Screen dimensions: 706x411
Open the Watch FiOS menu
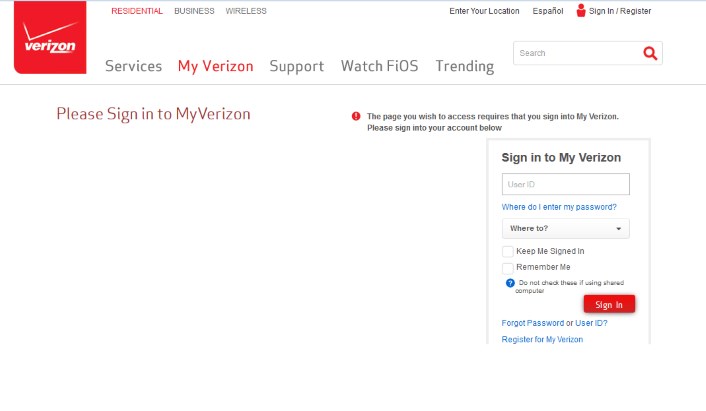380,66
